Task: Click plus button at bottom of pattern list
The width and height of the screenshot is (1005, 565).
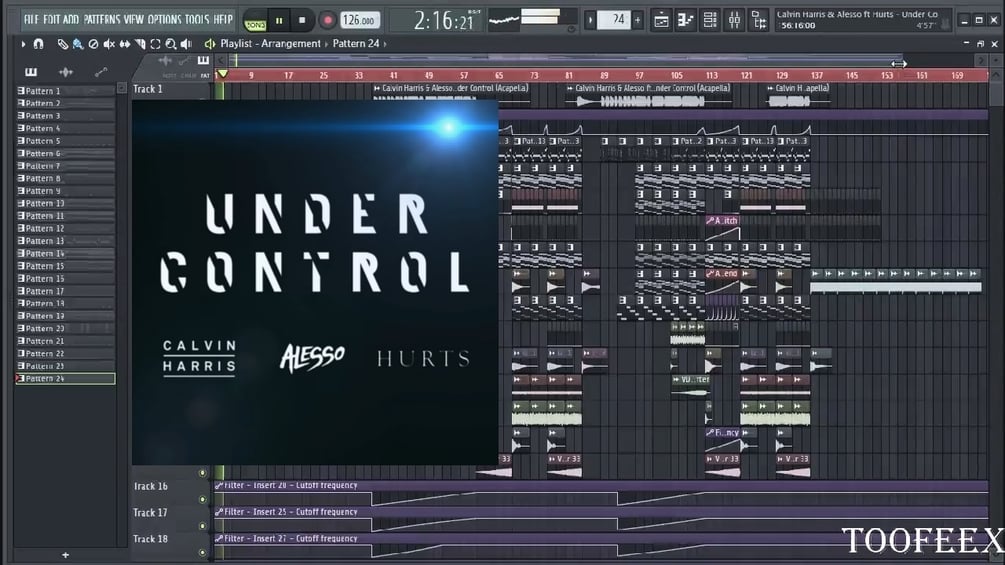Action: click(65, 555)
